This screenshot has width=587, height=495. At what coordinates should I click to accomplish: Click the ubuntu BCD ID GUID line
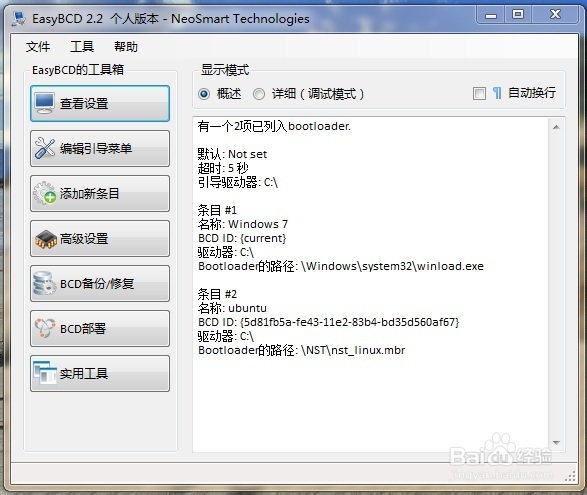[x=329, y=322]
